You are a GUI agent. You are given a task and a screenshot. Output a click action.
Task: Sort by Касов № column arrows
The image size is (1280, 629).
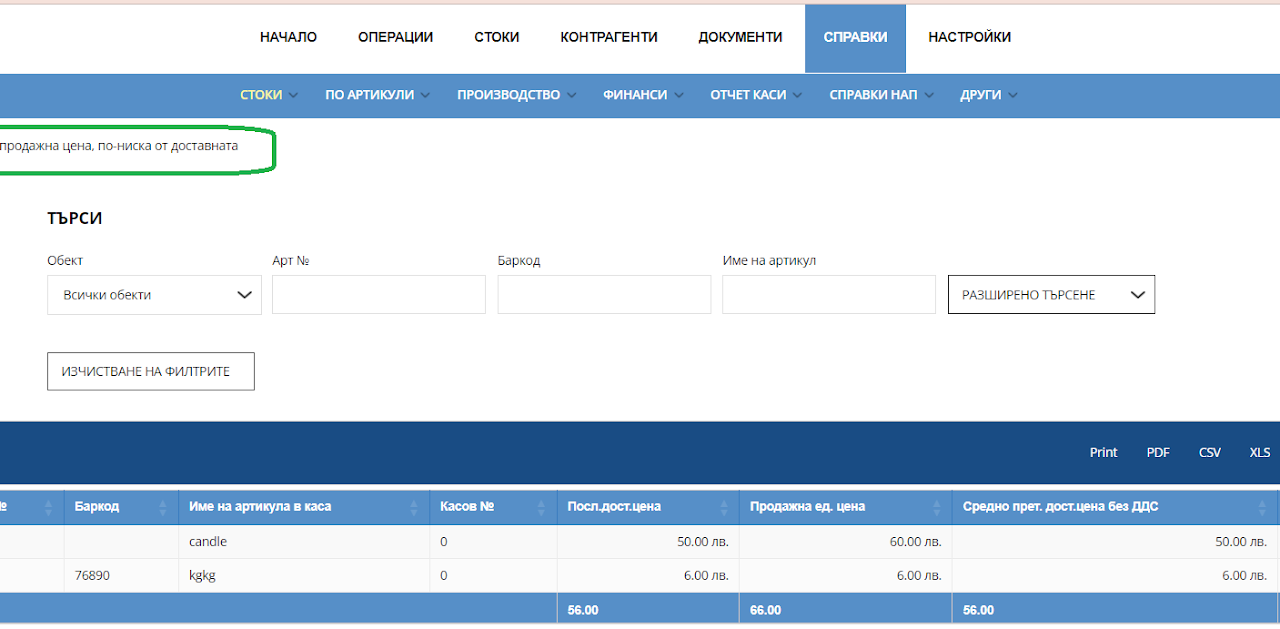click(x=541, y=508)
